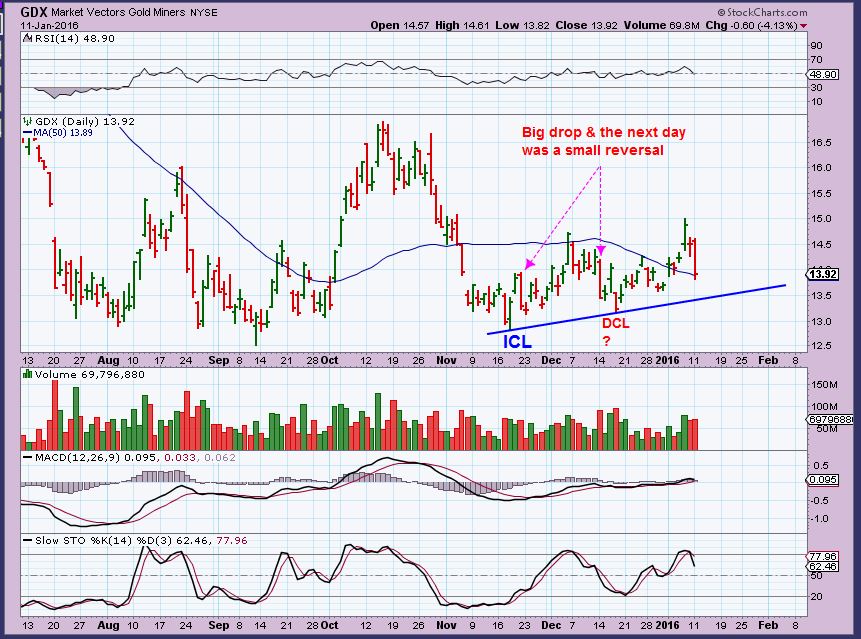Viewport: 861px width, 639px height.
Task: Click the 150M volume axis label
Action: pyautogui.click(x=825, y=385)
